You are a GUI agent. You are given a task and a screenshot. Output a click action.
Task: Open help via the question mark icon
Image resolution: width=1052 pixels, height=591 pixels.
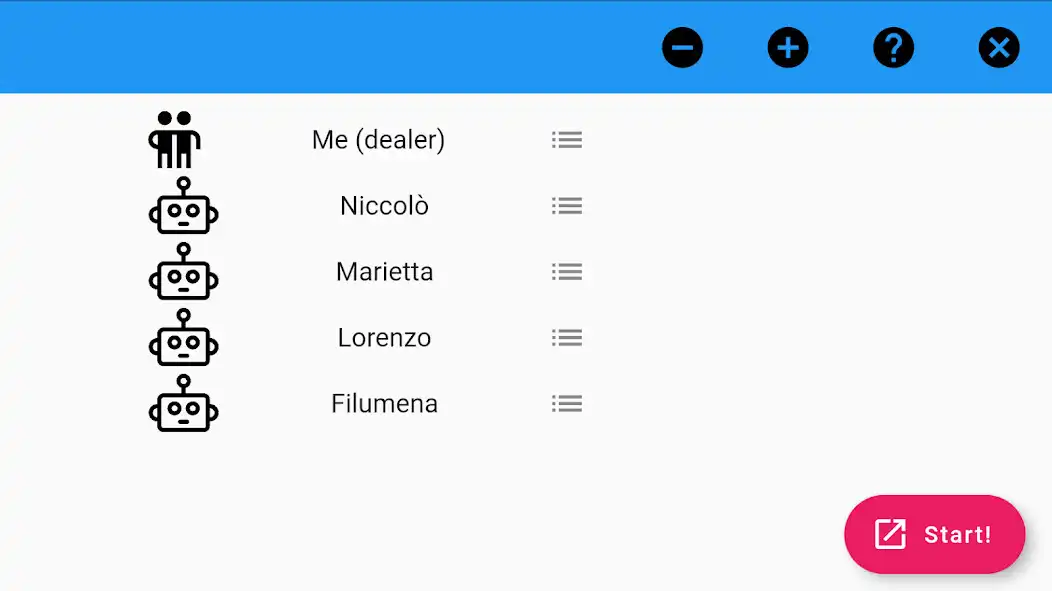click(893, 48)
